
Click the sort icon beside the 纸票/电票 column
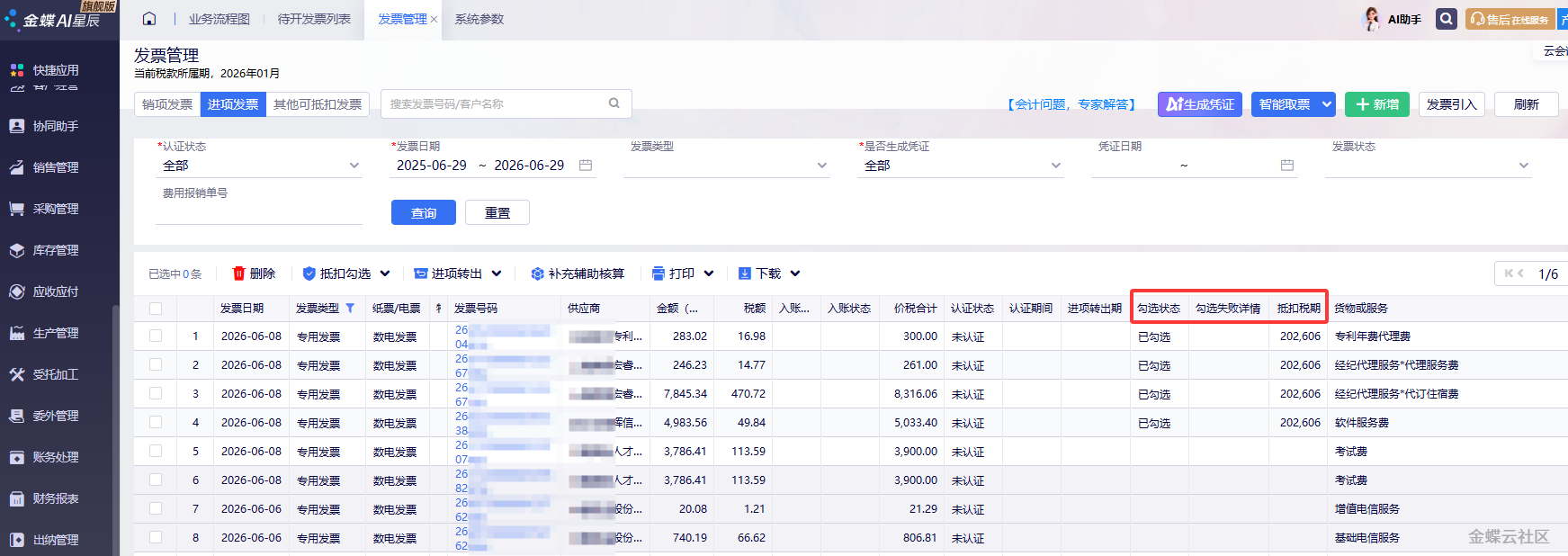coord(438,308)
